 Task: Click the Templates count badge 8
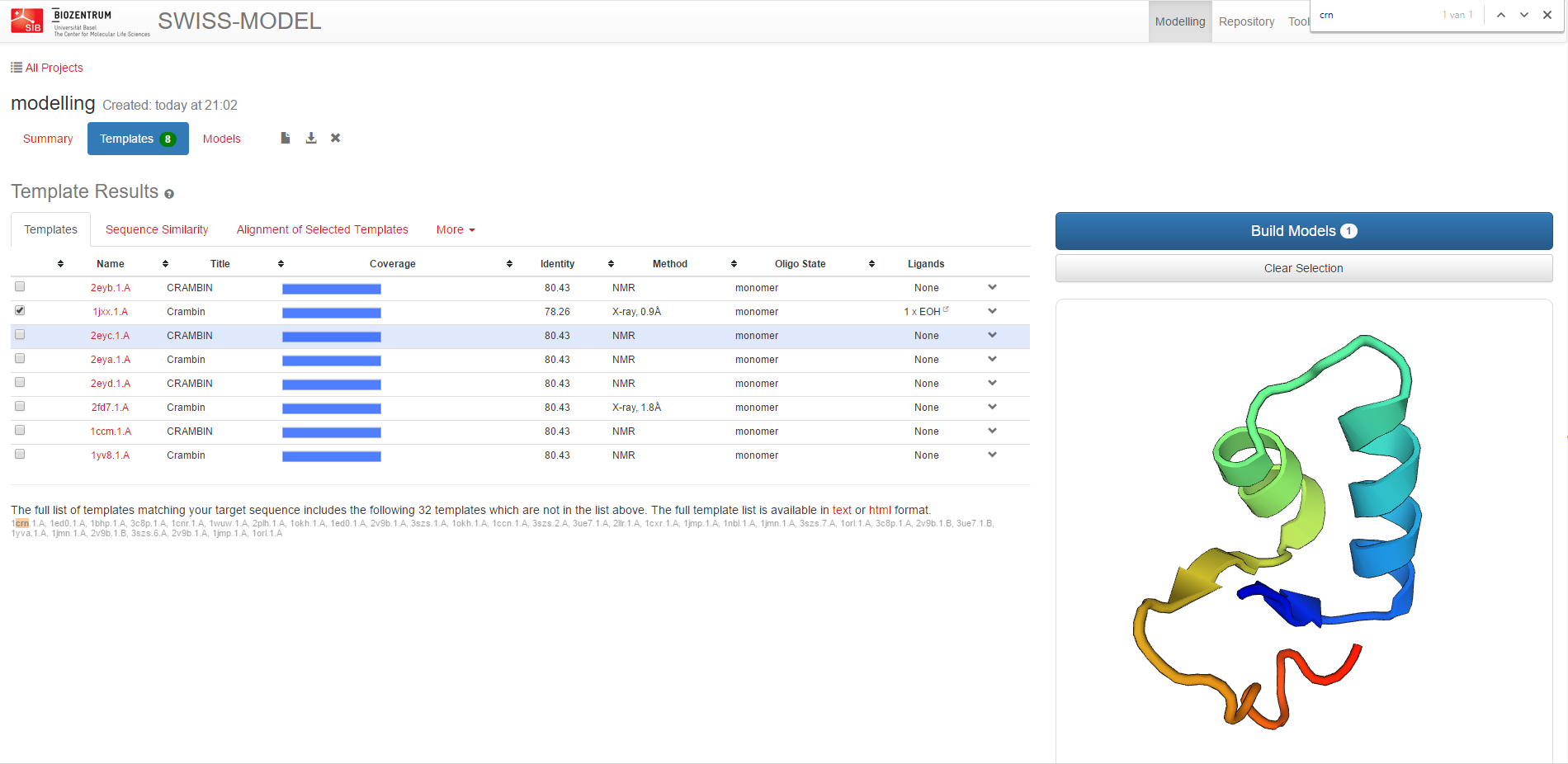[x=168, y=139]
